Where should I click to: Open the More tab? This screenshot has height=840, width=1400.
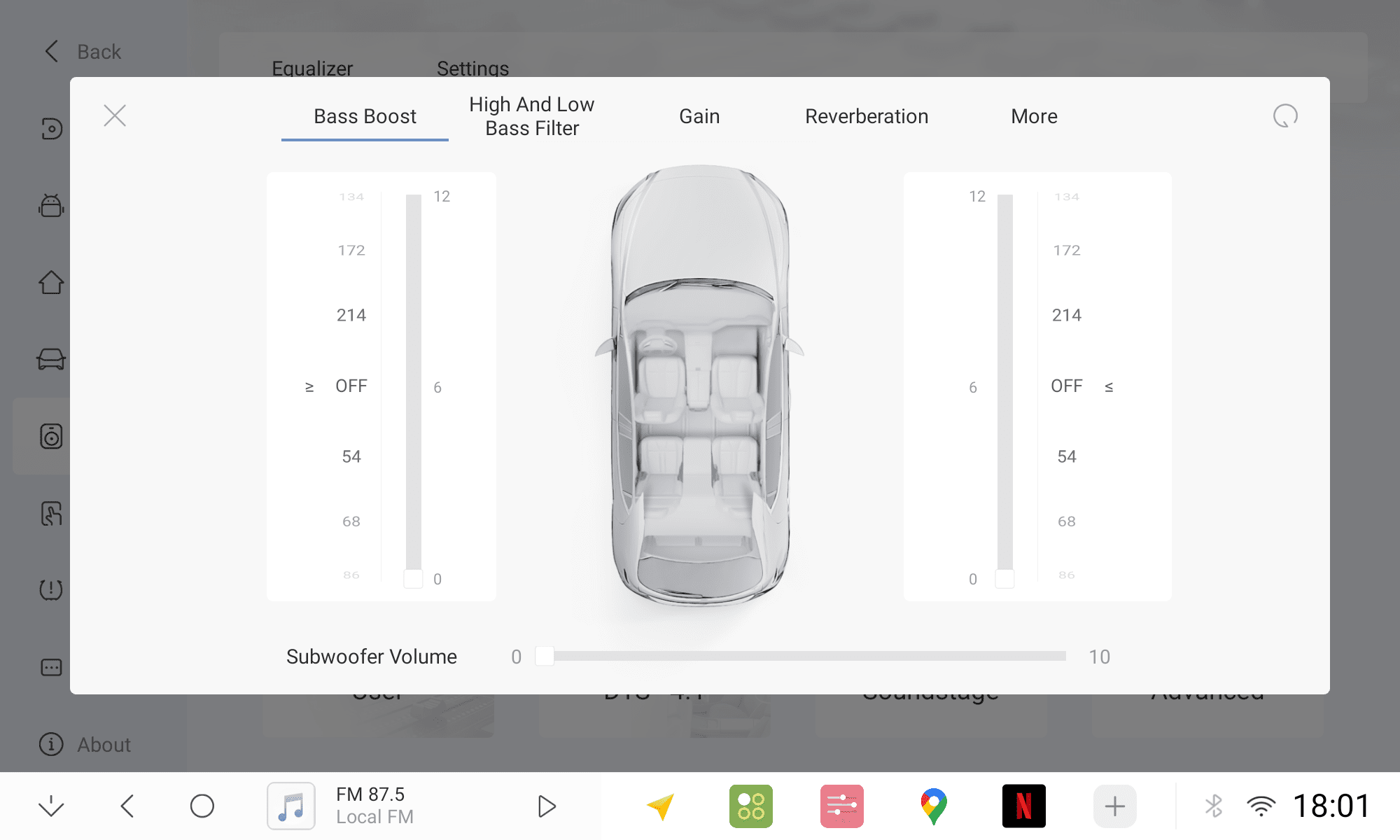[1034, 116]
